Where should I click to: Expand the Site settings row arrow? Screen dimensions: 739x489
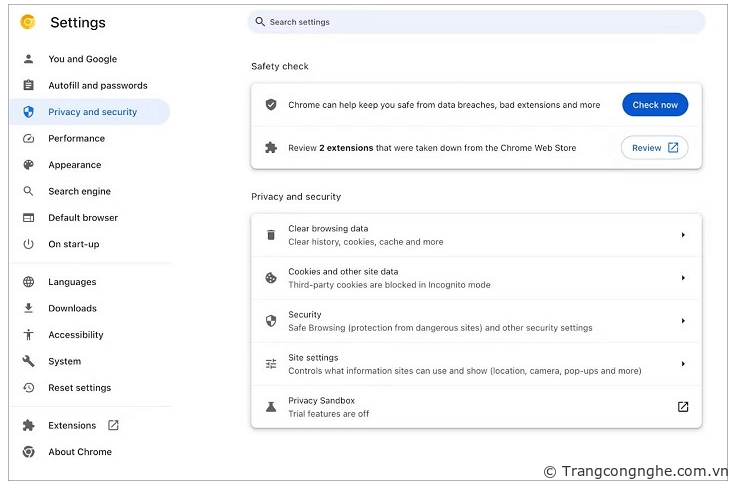click(683, 364)
